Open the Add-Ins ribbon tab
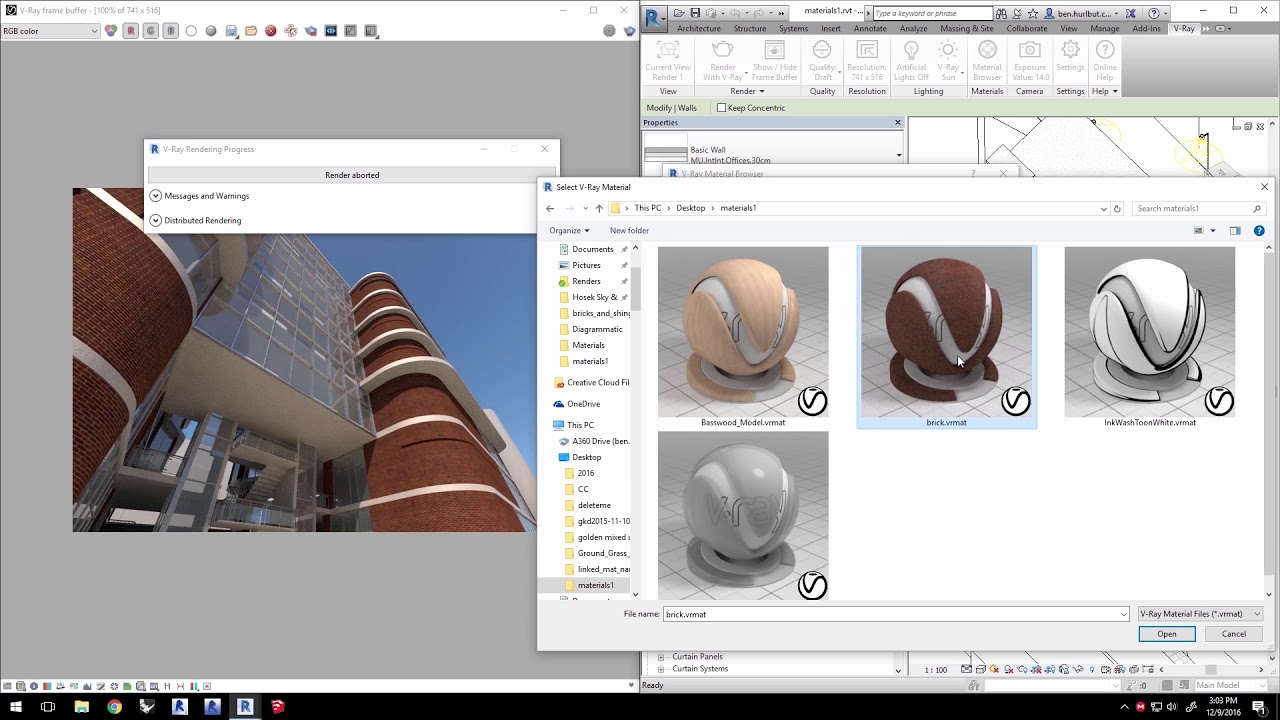This screenshot has width=1280, height=720. [1146, 28]
